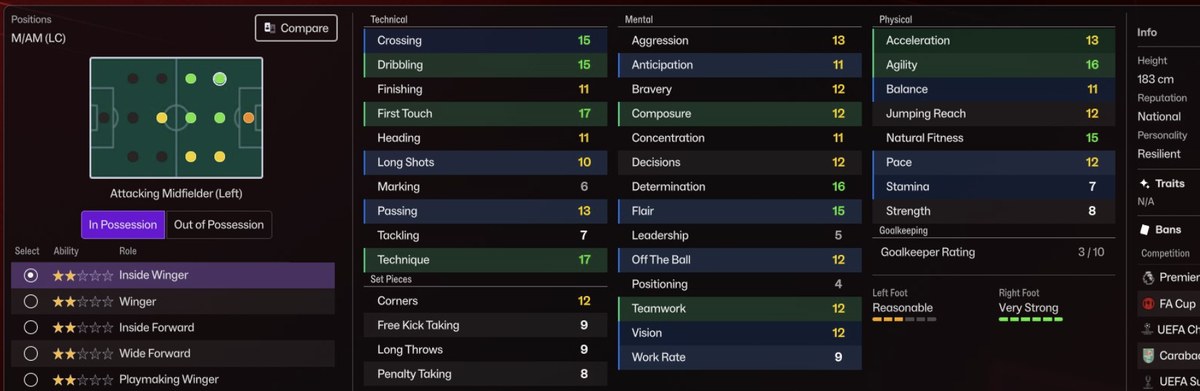Open the Compare button

click(x=296, y=28)
